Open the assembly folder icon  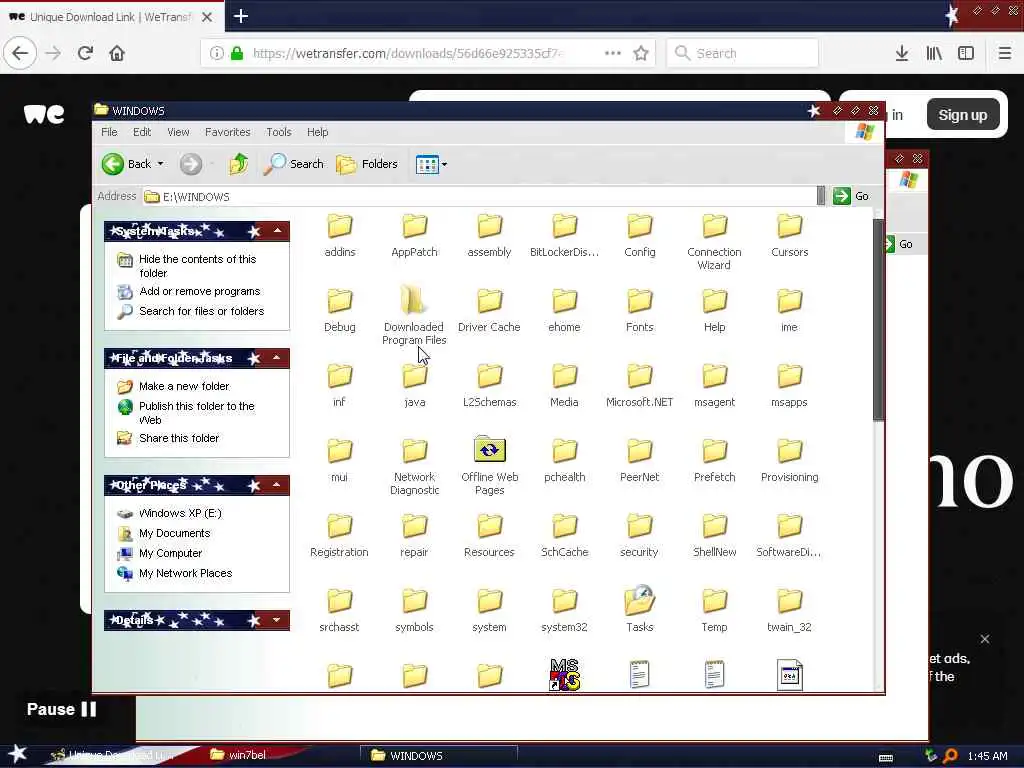click(489, 227)
